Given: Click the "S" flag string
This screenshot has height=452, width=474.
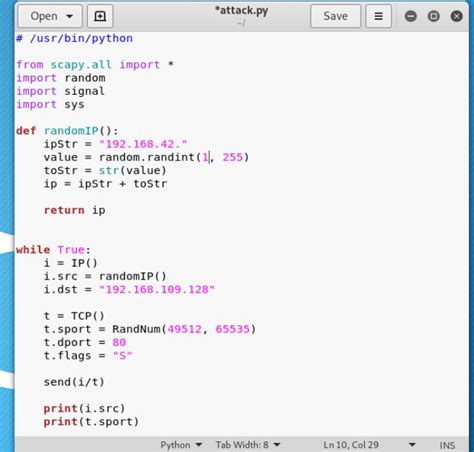Looking at the screenshot, I should (x=122, y=356).
